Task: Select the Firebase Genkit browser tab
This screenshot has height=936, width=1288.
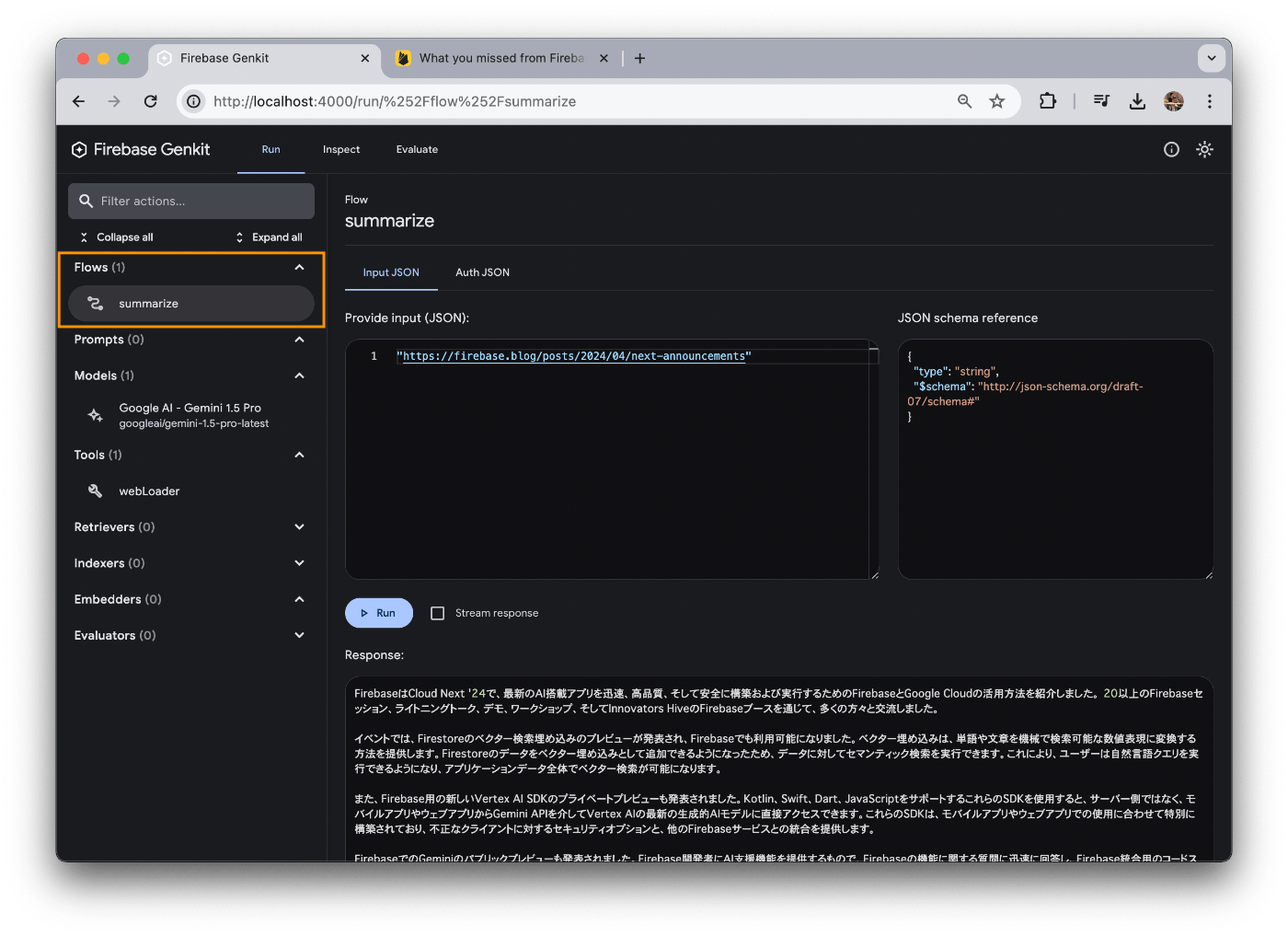Action: click(x=262, y=58)
